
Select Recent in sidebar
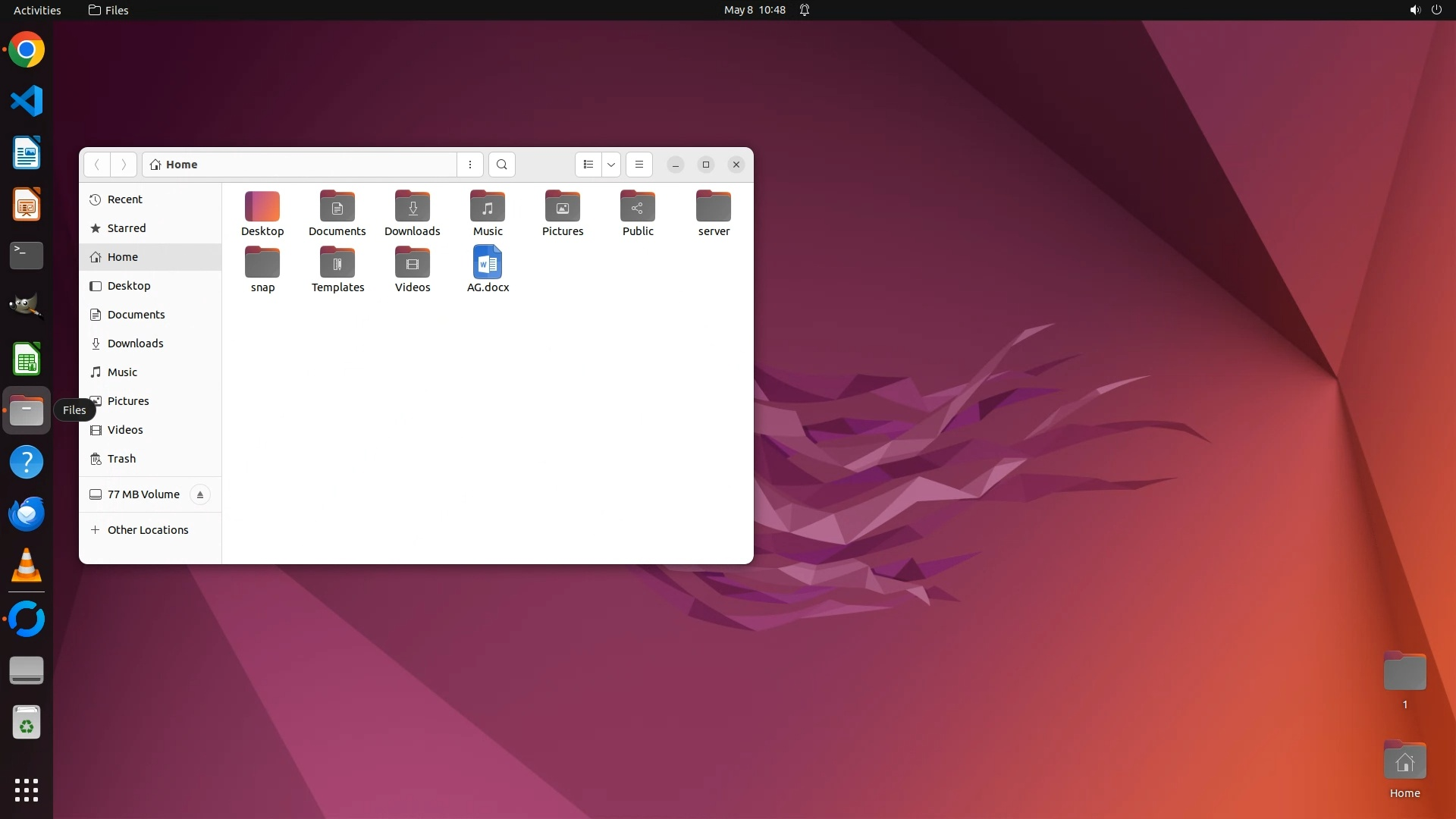coord(125,199)
